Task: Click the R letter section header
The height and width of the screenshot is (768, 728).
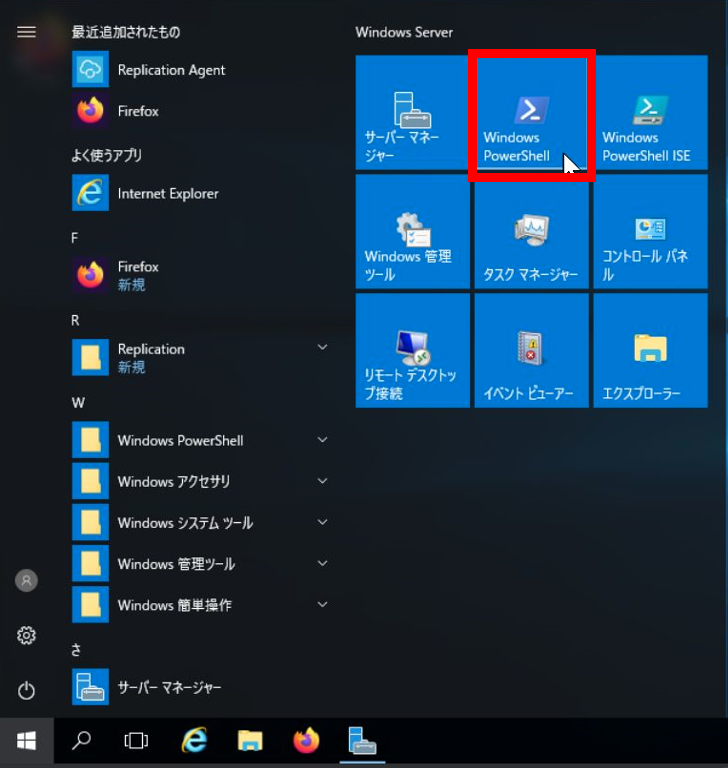Action: 75,320
